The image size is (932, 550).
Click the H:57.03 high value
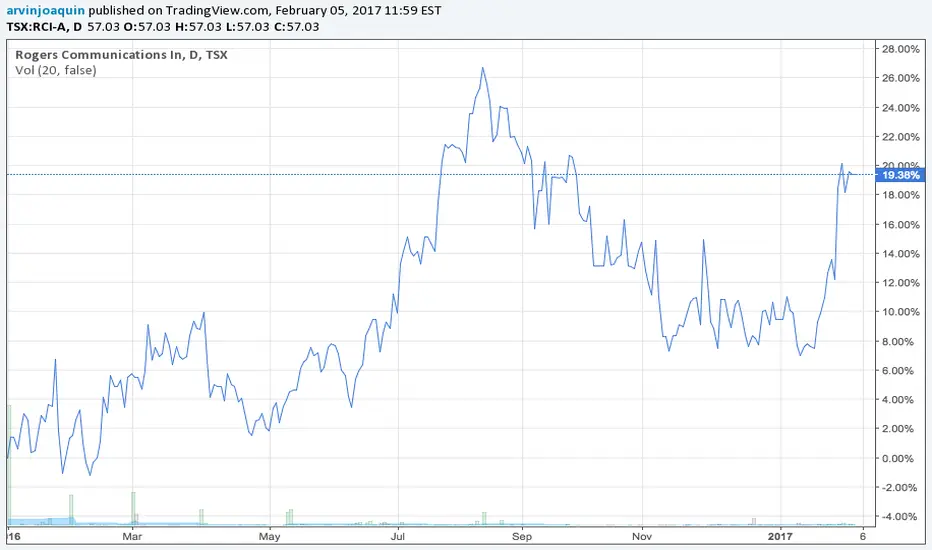click(198, 27)
